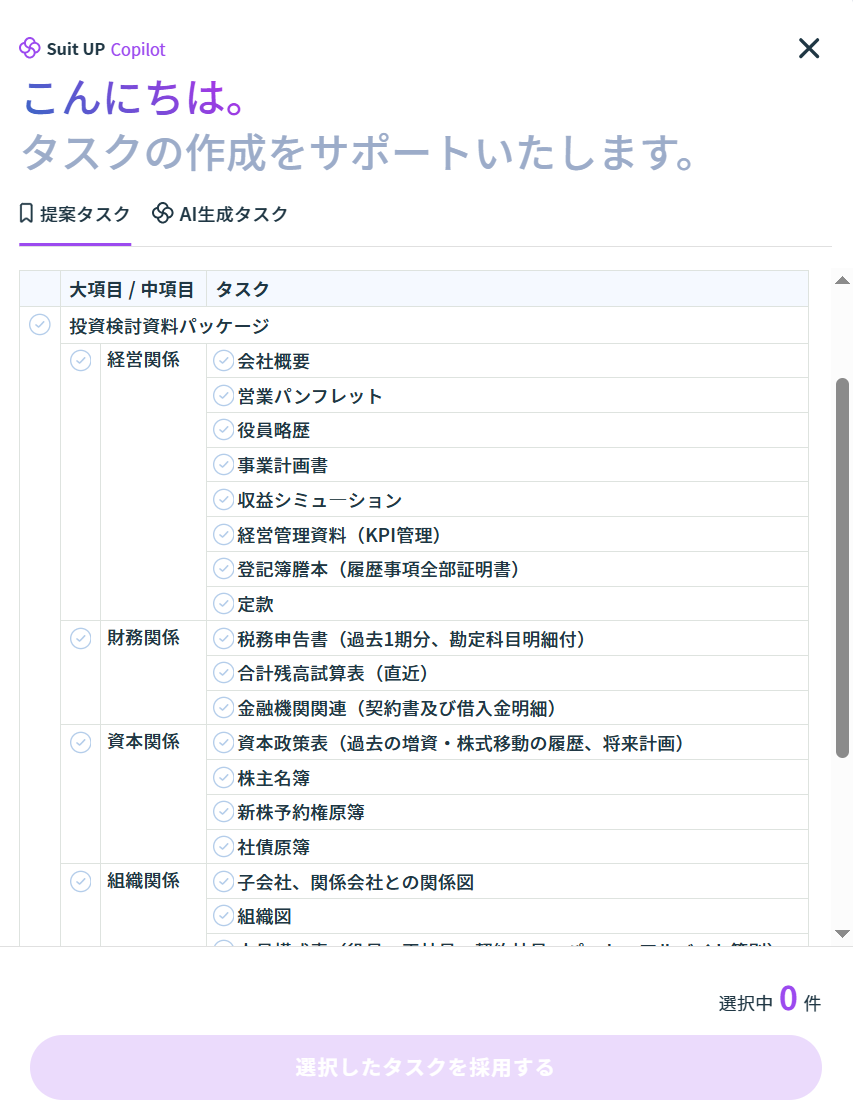Click the check icon beside 事業計画書
The width and height of the screenshot is (853, 1120).
[x=224, y=465]
